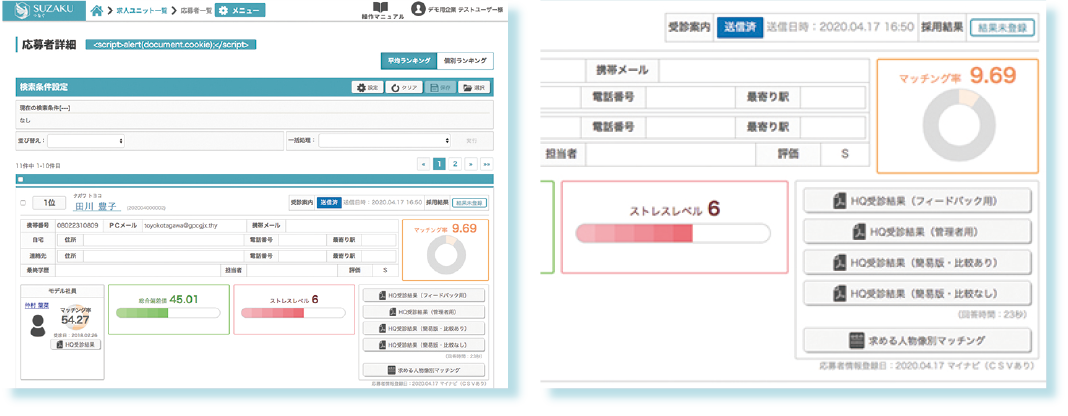Screen dimensions: 1068x416
Task: Click the home icon in the breadcrumb
Action: point(97,10)
